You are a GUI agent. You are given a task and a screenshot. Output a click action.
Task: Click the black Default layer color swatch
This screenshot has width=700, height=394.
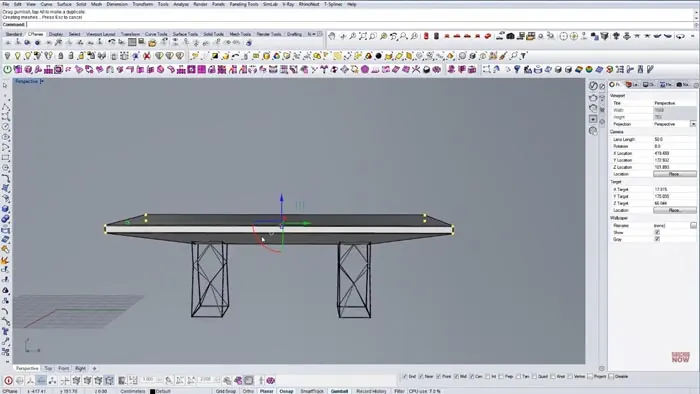click(152, 391)
